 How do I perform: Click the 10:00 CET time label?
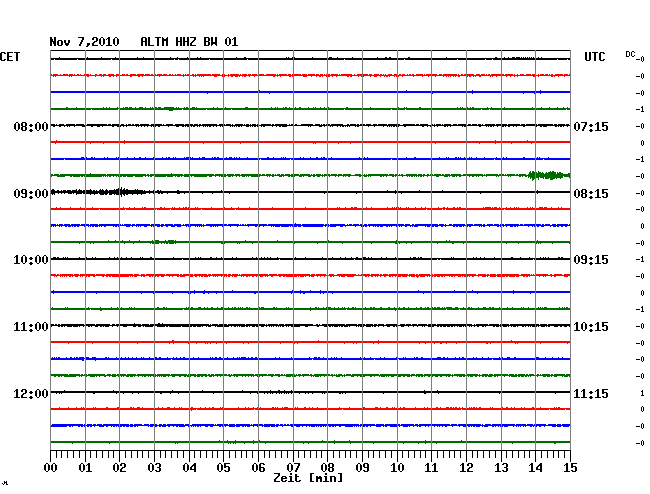point(31,260)
